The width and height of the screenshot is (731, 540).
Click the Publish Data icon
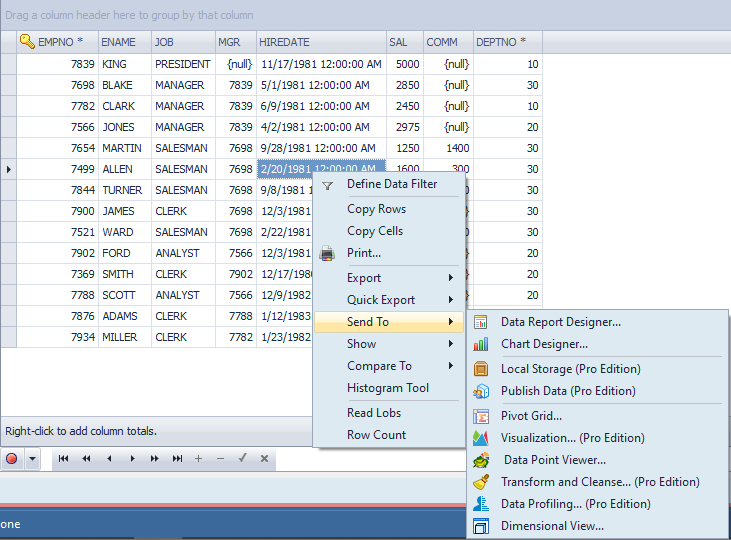(481, 391)
